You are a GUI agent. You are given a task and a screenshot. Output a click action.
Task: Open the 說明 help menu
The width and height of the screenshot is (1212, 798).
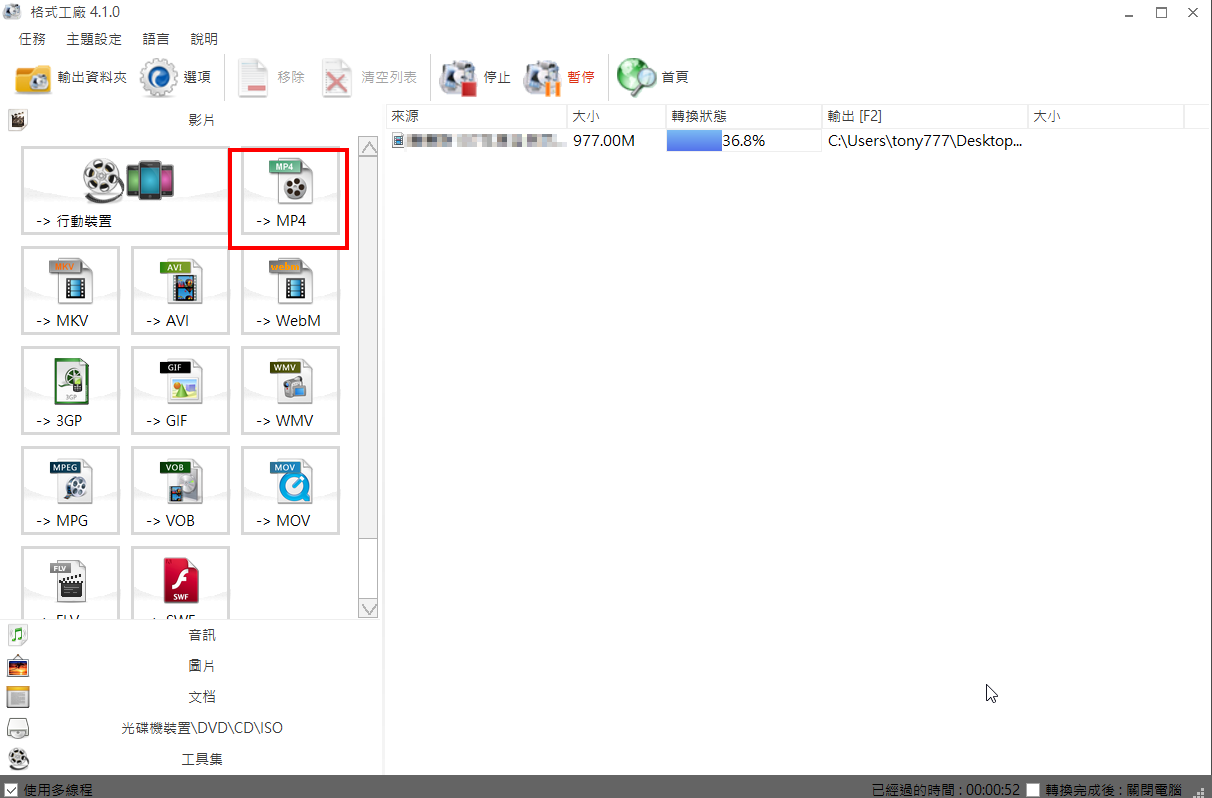pyautogui.click(x=204, y=39)
